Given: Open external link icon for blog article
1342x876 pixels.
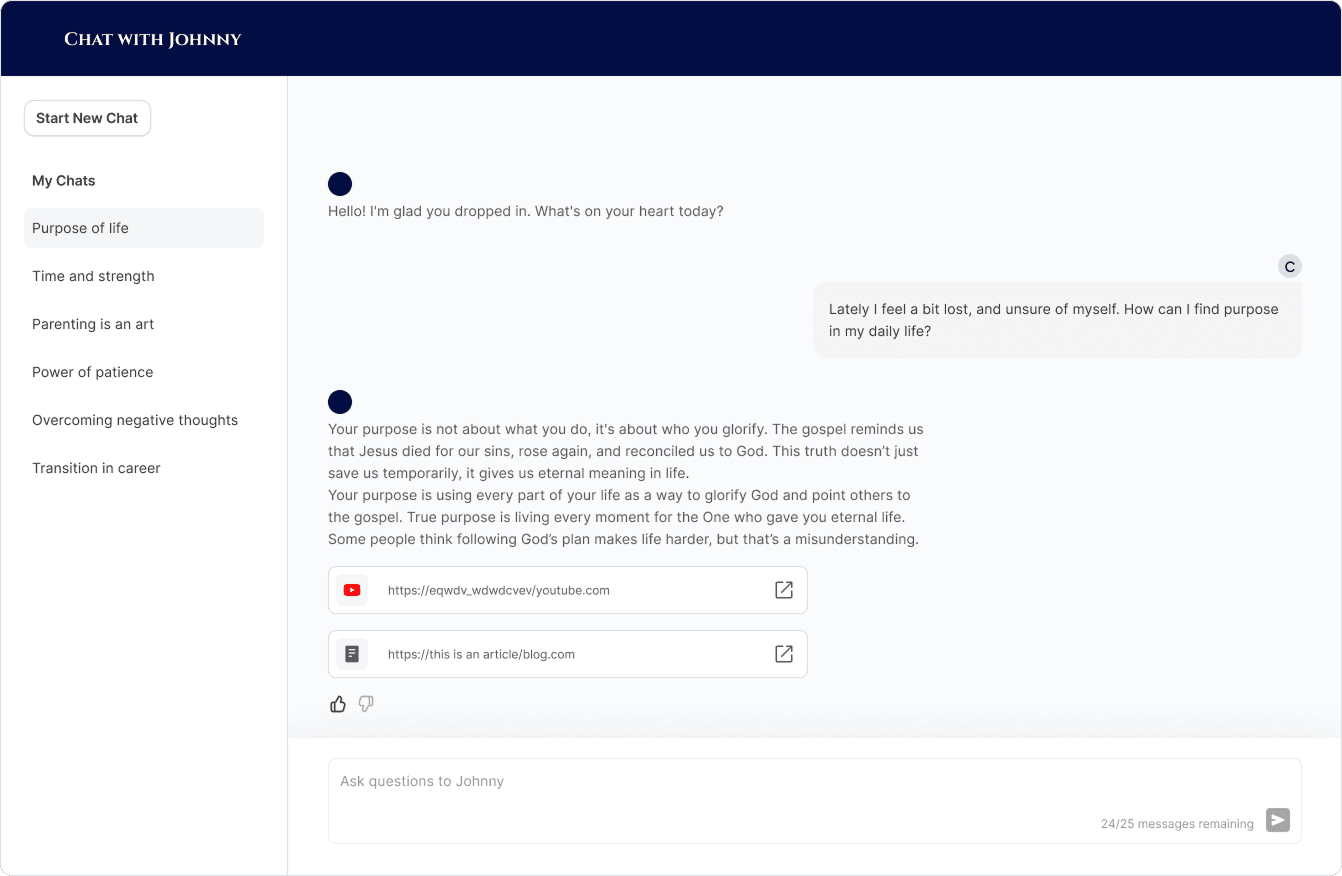Looking at the screenshot, I should [x=784, y=654].
